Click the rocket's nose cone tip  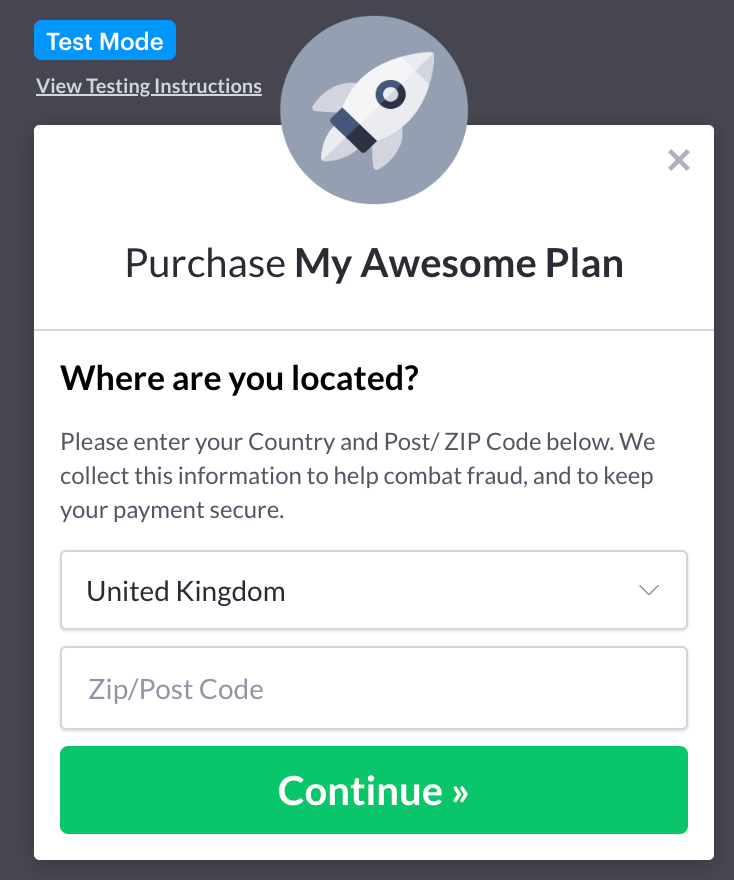(x=425, y=61)
